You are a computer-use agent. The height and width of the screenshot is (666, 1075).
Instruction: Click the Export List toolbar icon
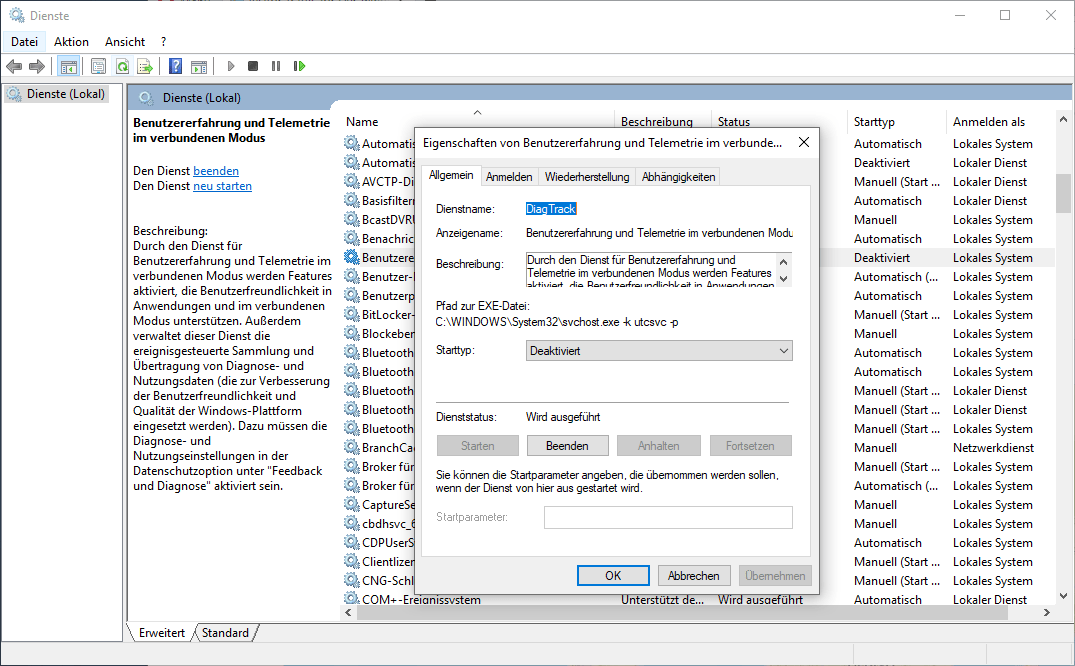pyautogui.click(x=145, y=66)
